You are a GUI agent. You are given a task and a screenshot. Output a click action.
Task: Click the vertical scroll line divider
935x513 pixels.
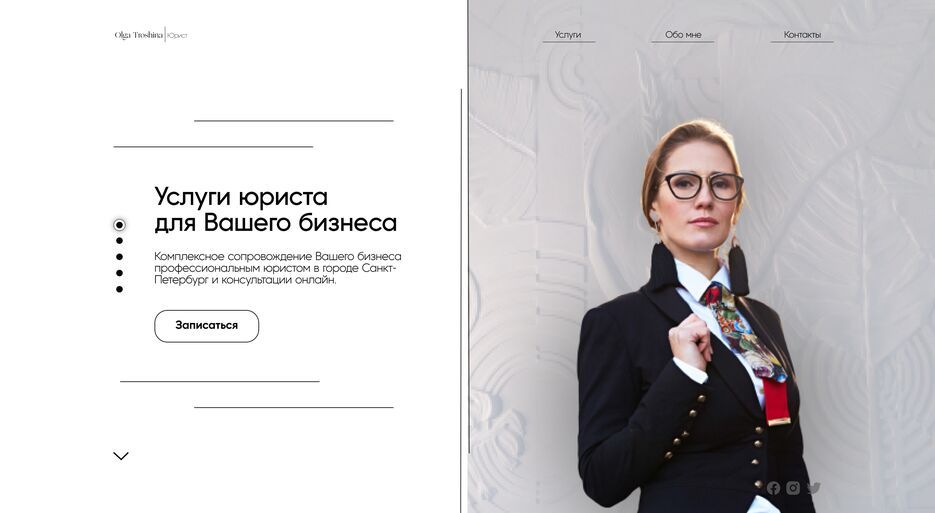click(461, 301)
